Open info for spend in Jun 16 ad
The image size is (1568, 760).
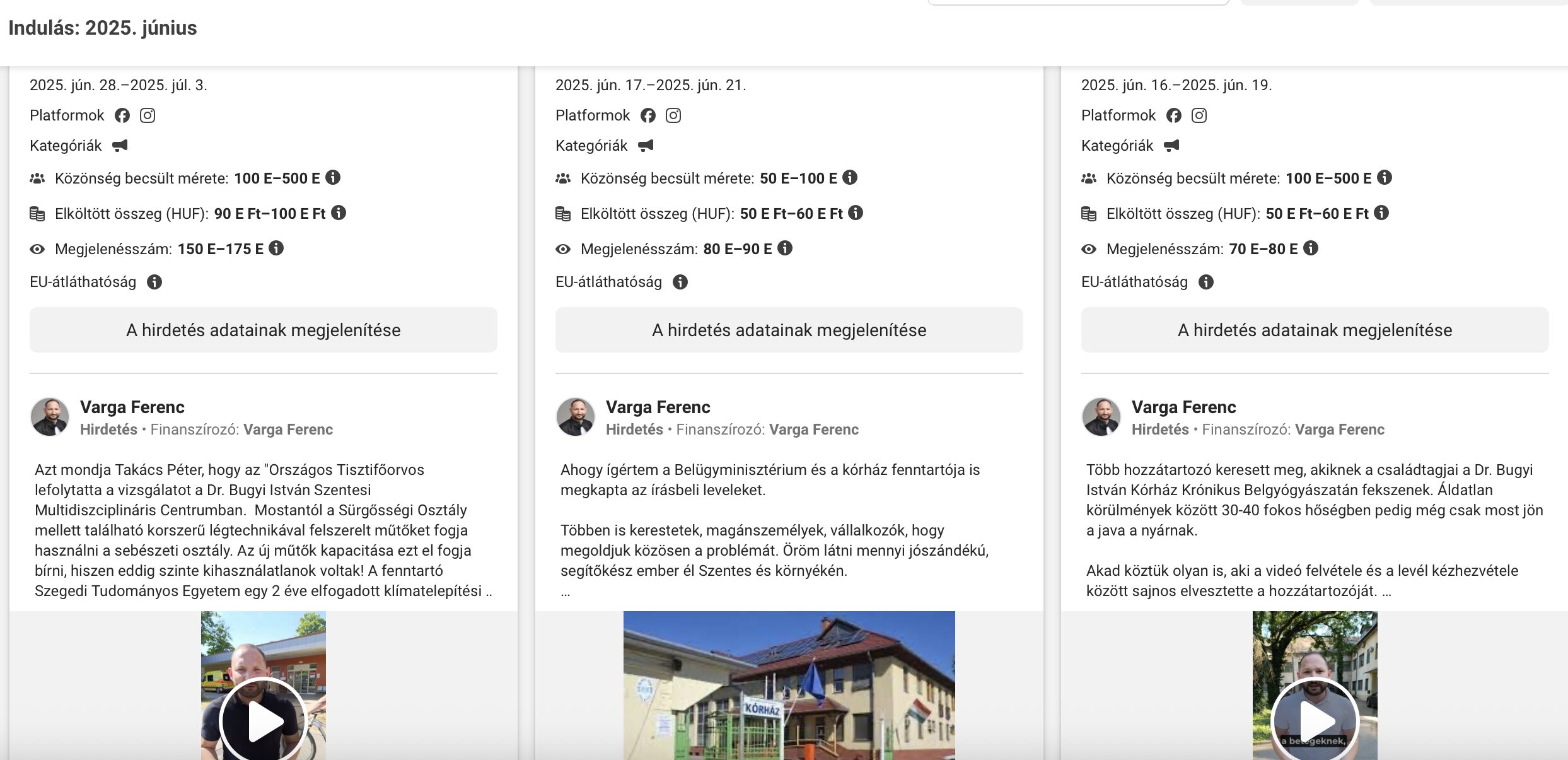[x=1381, y=213]
